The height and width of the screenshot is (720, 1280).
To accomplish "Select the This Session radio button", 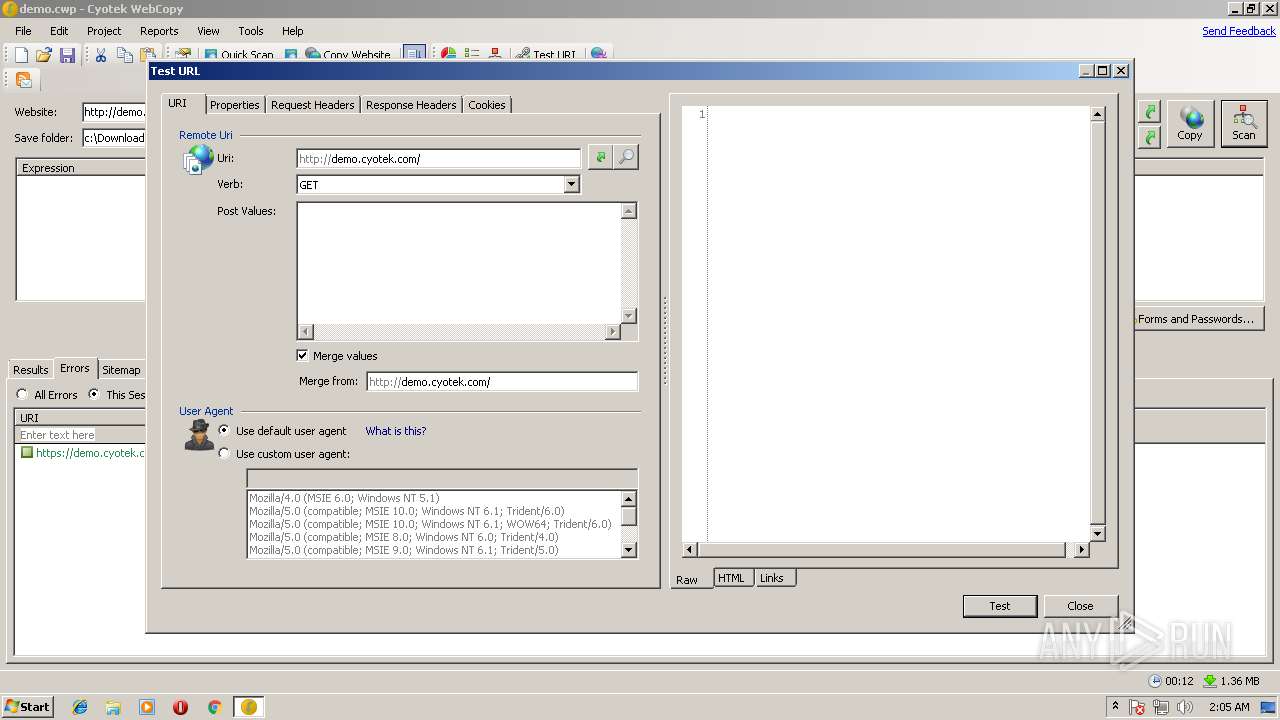I will (94, 394).
